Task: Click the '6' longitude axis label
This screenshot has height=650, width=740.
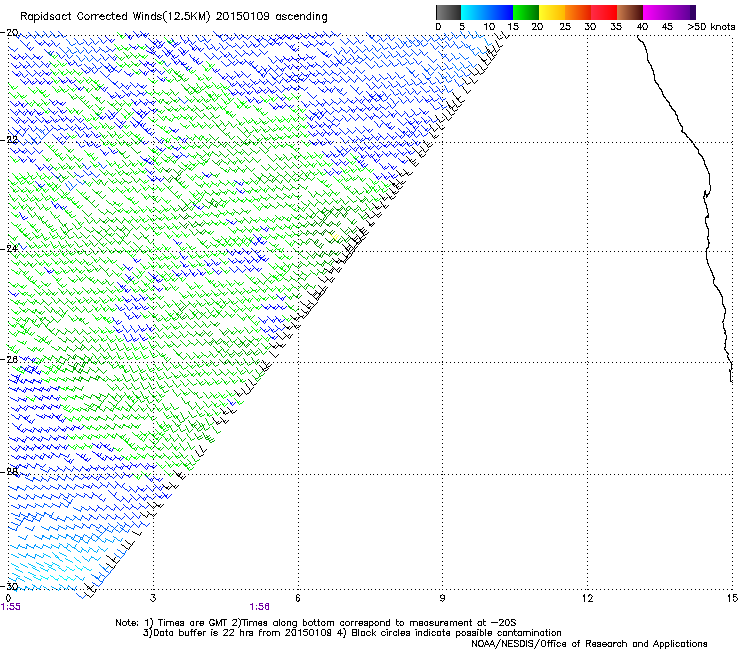Action: point(298,598)
